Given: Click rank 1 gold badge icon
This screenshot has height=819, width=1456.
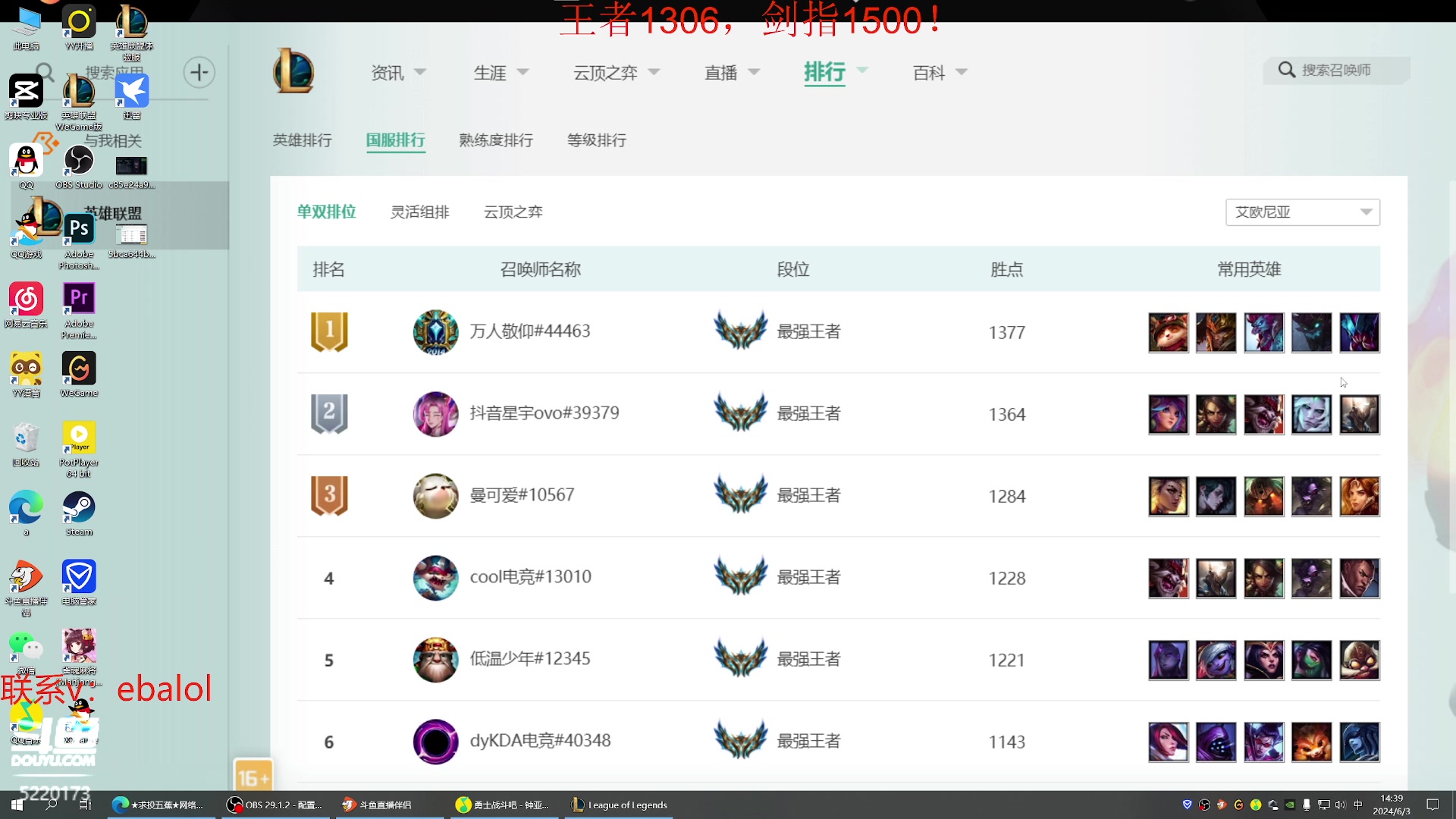Looking at the screenshot, I should (x=329, y=332).
